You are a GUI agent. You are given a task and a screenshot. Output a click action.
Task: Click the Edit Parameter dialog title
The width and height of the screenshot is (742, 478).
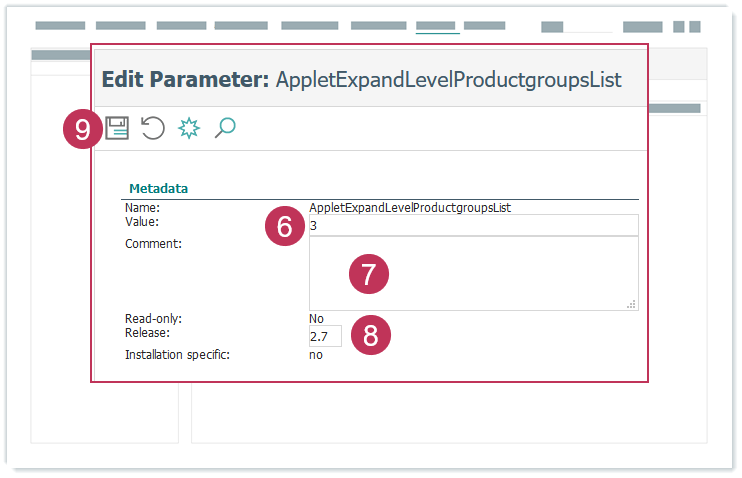tap(361, 80)
